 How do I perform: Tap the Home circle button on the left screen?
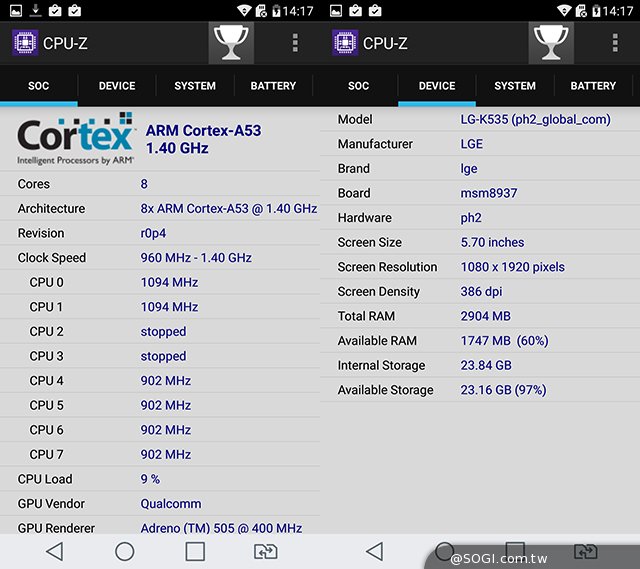coord(124,551)
